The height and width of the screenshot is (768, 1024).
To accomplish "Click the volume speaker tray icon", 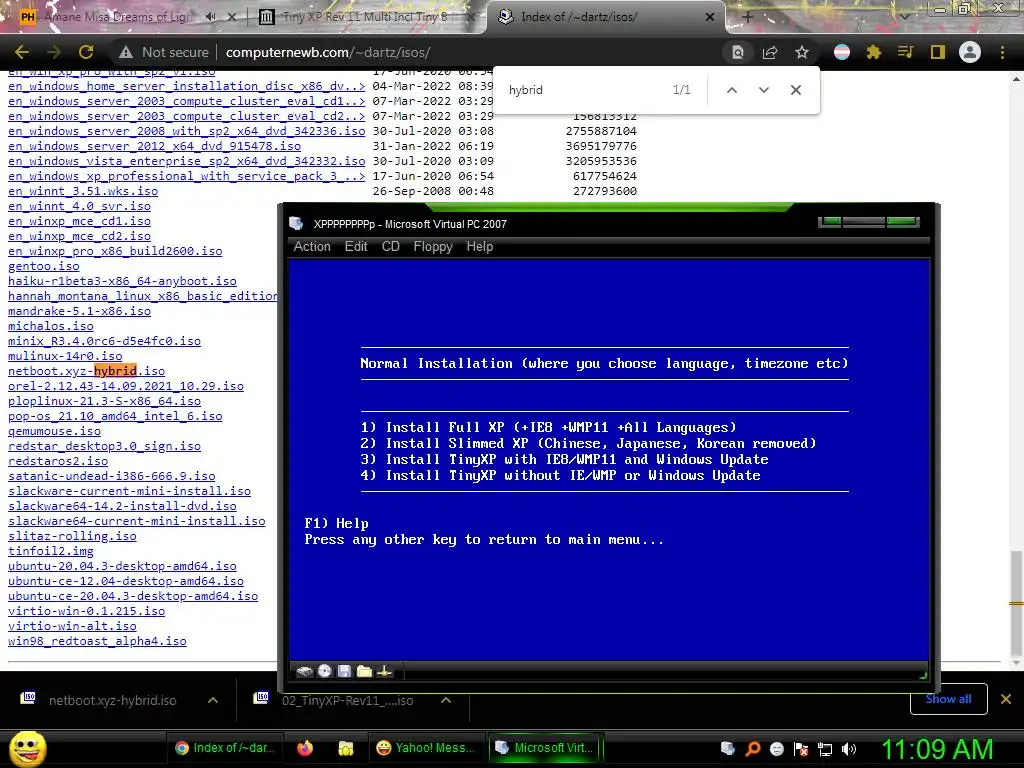I will 849,749.
